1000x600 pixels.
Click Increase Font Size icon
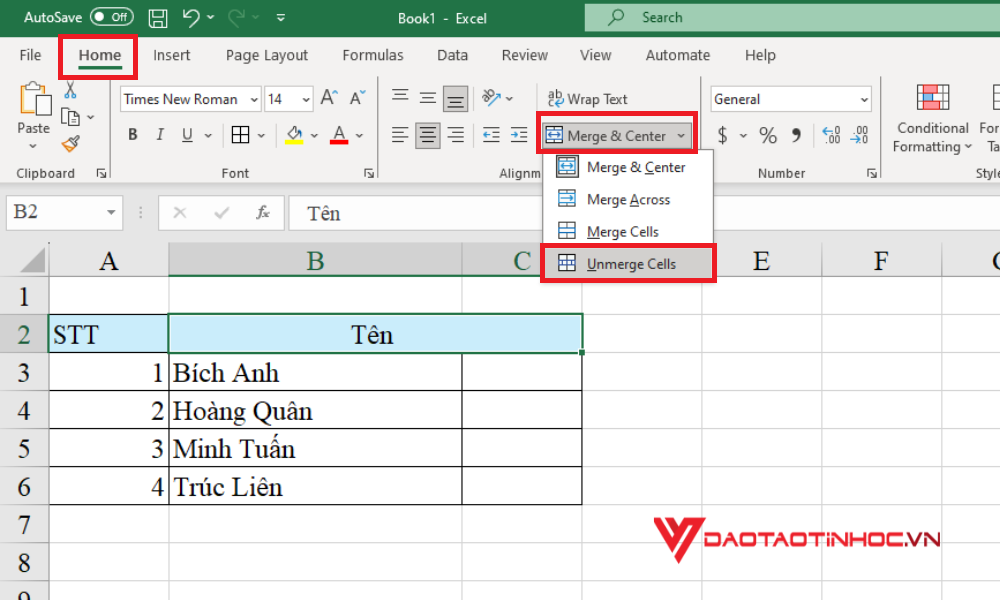329,98
